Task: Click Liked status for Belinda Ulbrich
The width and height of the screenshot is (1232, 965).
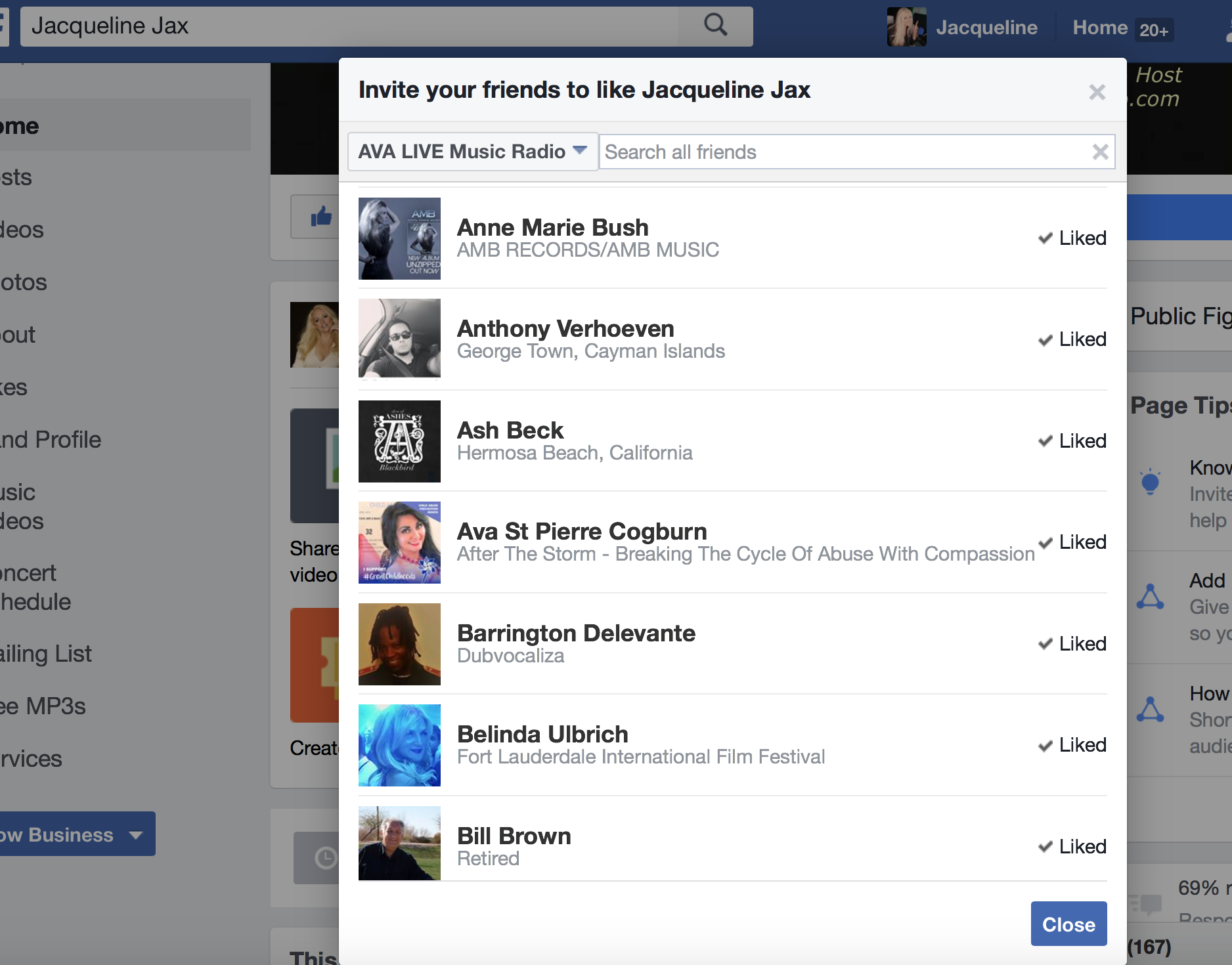Action: (x=1072, y=744)
